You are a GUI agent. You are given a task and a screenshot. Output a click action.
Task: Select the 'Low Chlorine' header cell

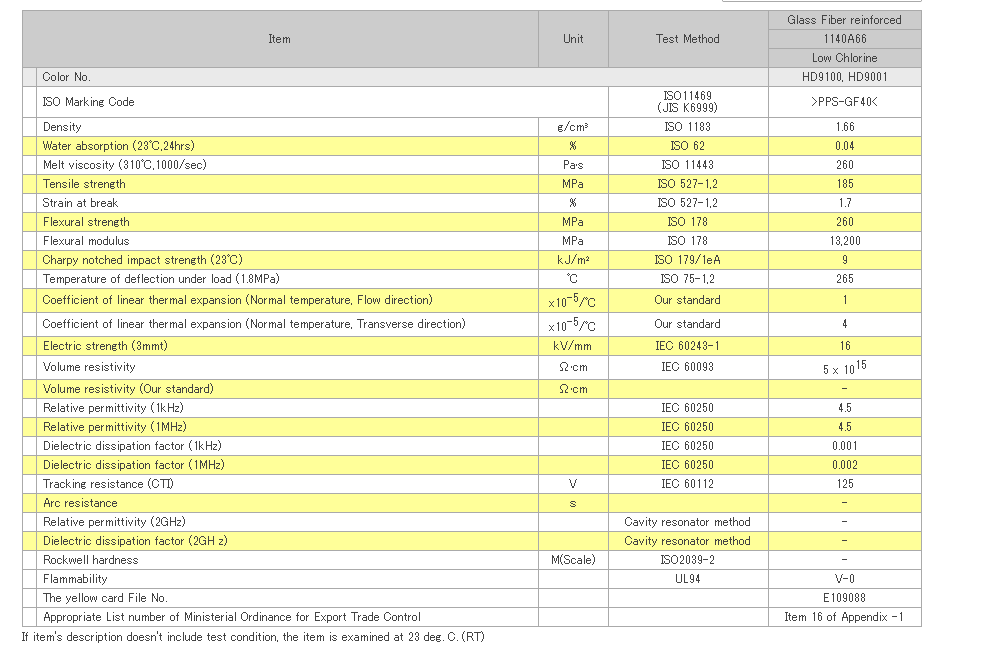point(844,58)
